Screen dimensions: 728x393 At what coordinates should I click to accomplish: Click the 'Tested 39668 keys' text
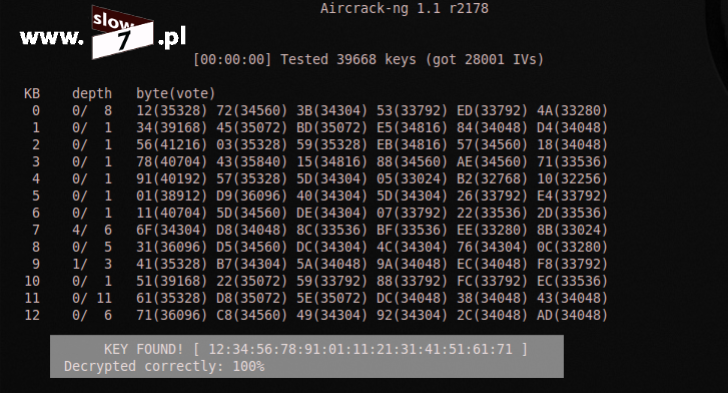(x=348, y=59)
